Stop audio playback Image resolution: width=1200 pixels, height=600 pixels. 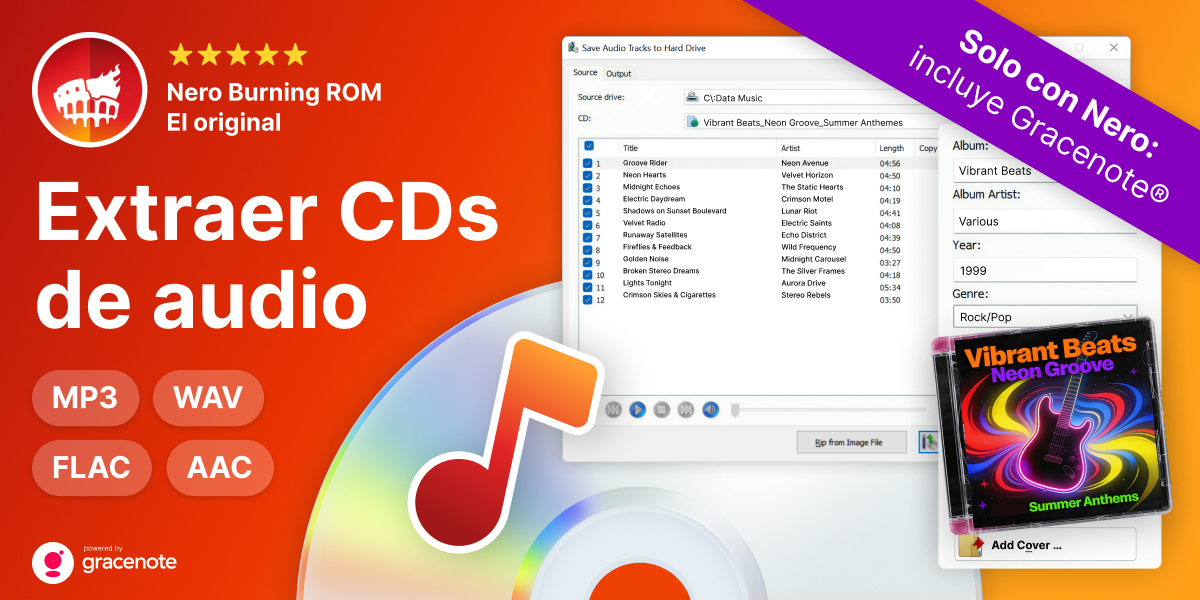coord(661,409)
